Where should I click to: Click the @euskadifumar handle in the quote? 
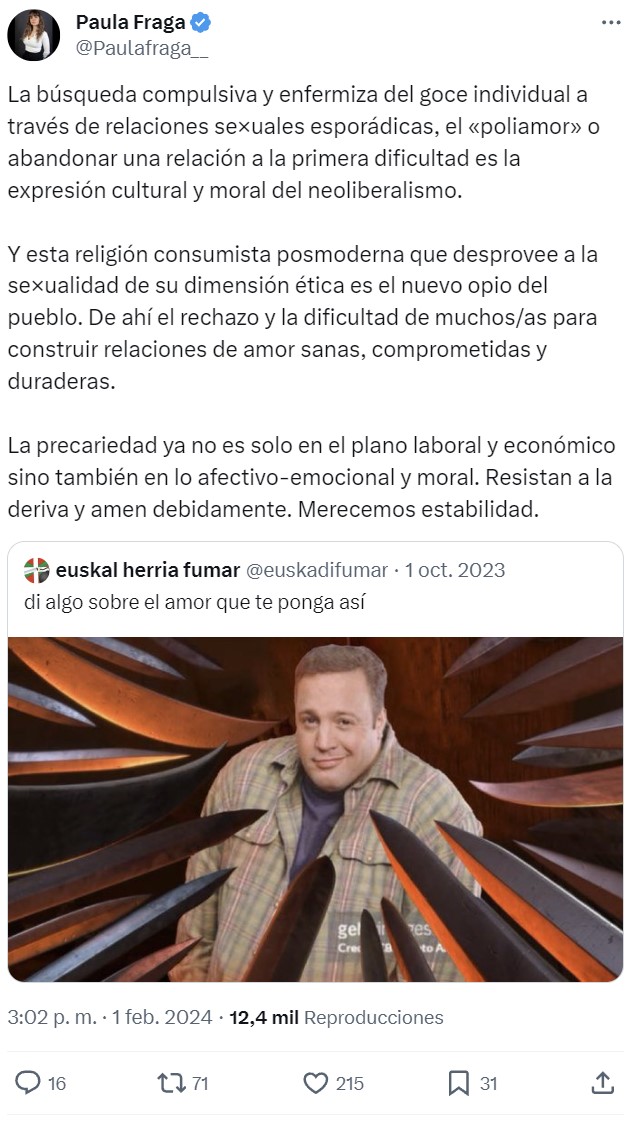[317, 570]
